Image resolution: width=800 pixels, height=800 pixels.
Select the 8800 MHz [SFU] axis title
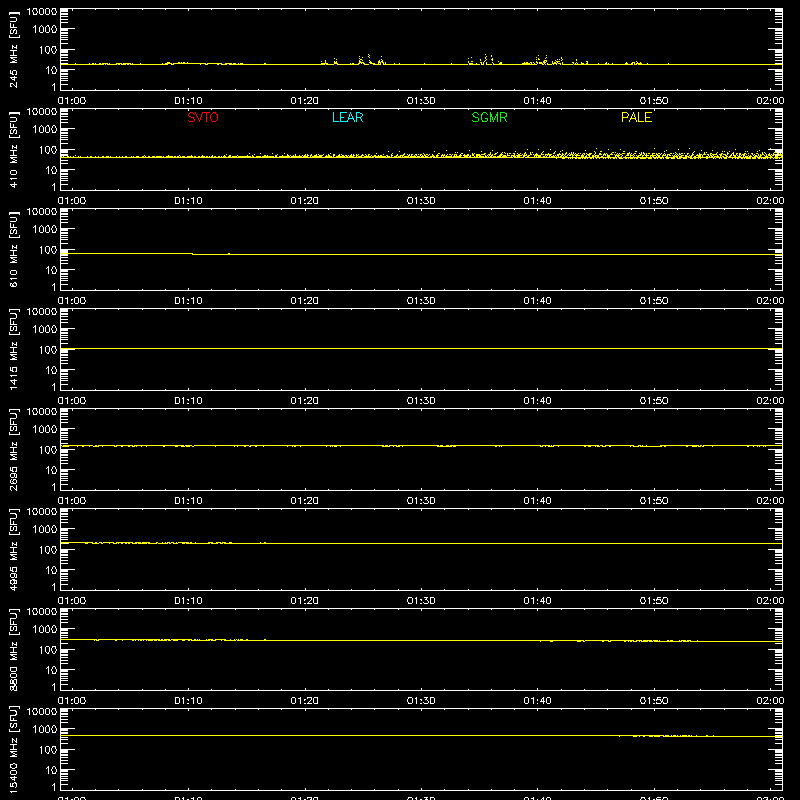coord(13,649)
